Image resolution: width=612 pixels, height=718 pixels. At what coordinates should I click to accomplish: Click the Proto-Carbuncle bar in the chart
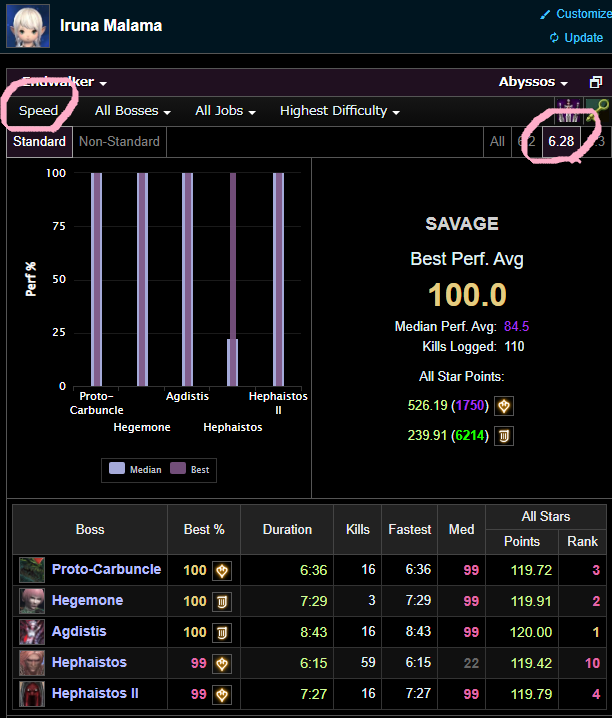[x=96, y=279]
